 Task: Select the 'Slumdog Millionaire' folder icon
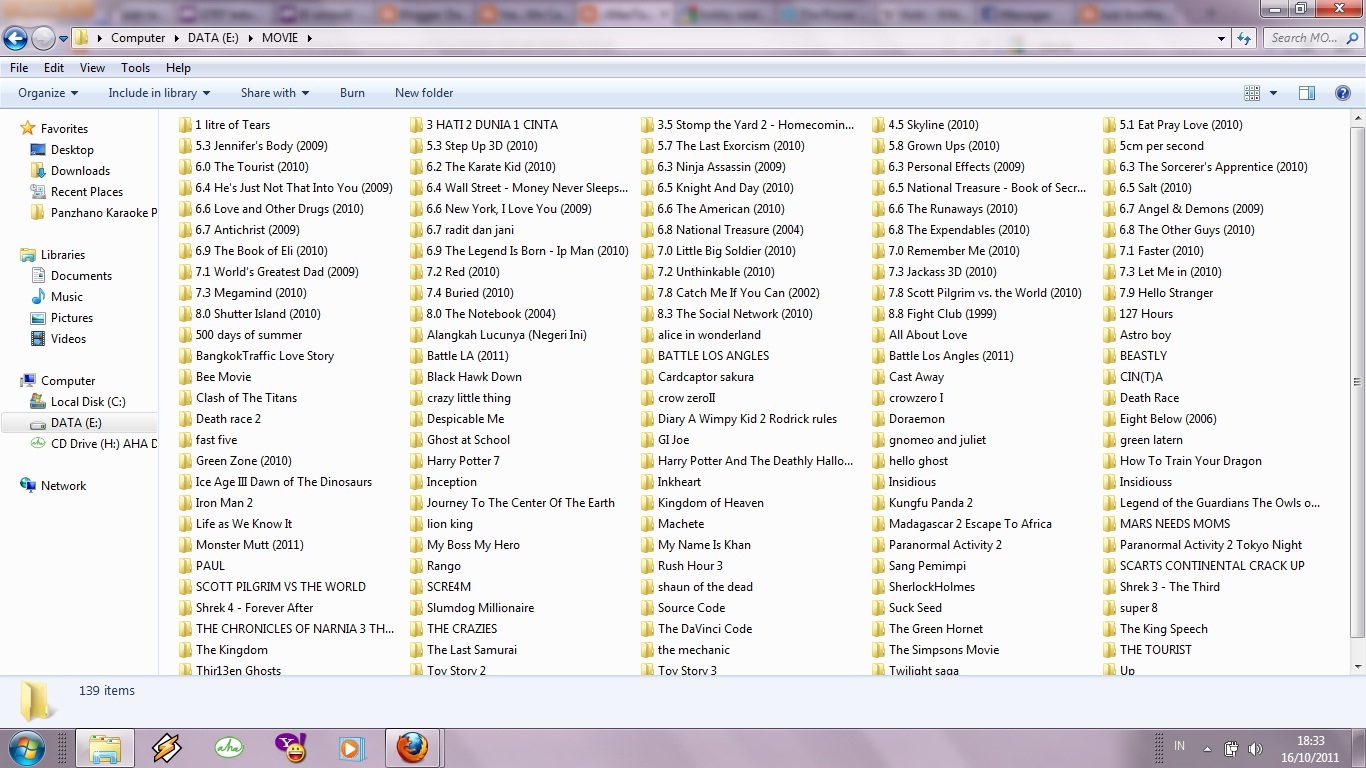[417, 608]
